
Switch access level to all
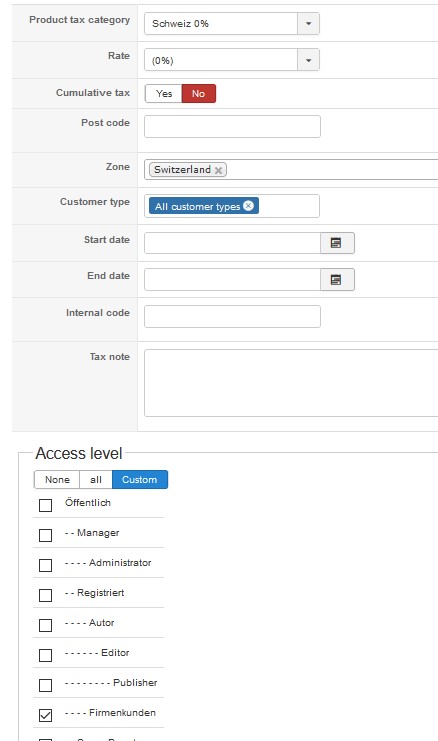[x=96, y=480]
